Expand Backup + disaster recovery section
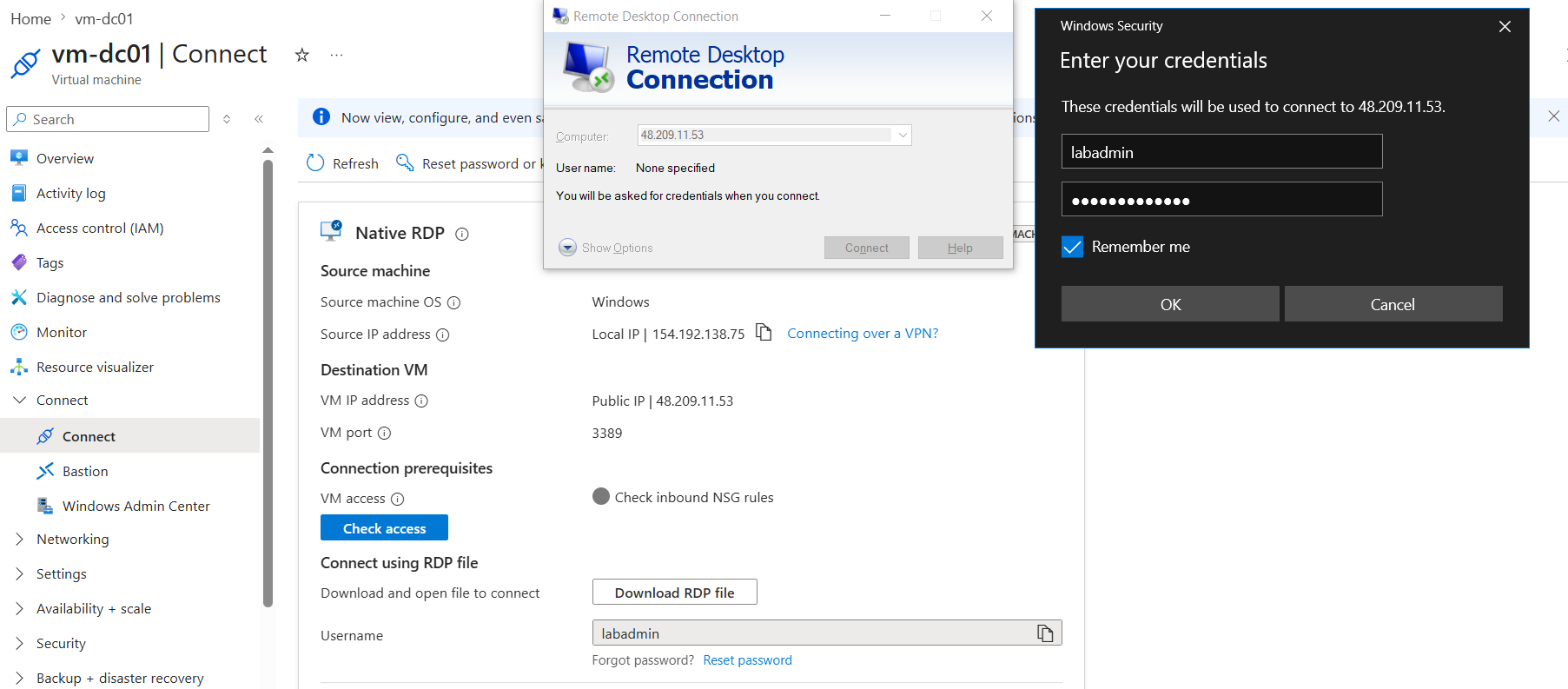Viewport: 1568px width, 689px height. [20, 678]
